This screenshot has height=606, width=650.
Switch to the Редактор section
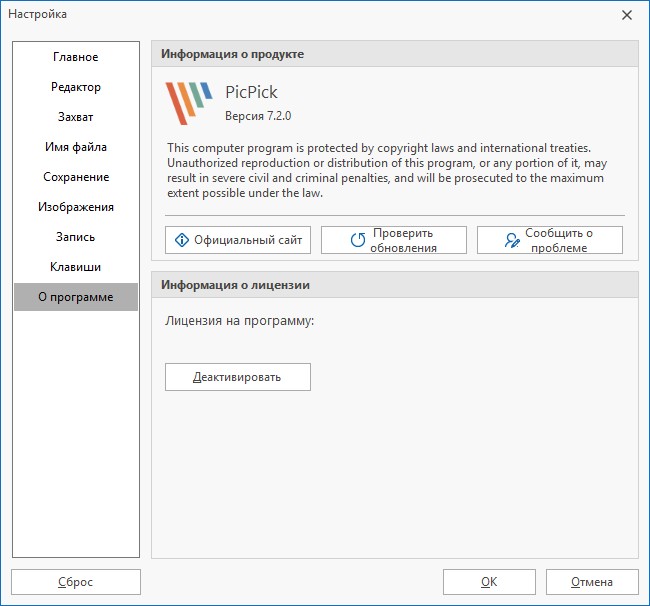(x=76, y=87)
